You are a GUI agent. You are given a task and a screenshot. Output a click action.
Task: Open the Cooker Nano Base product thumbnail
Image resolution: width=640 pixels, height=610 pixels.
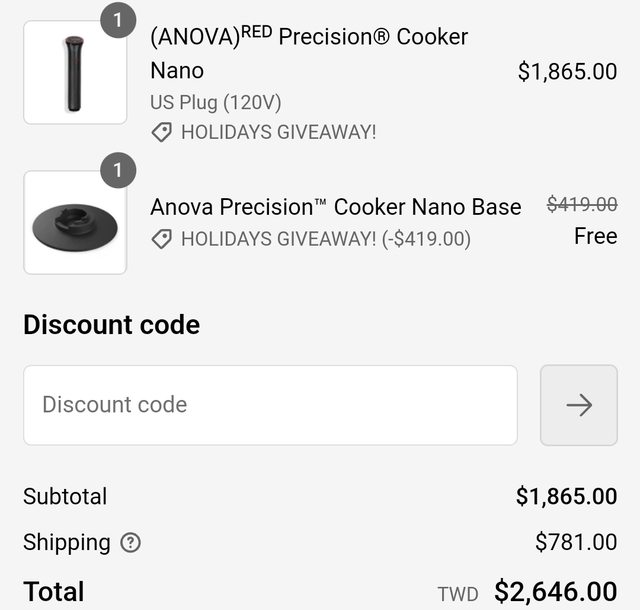click(74, 223)
